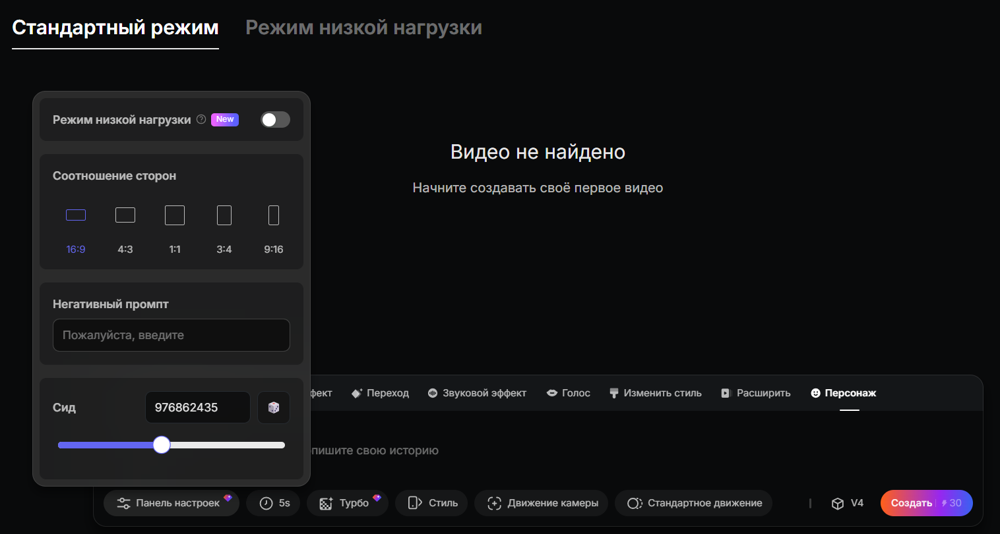This screenshot has height=534, width=1000.
Task: Click the Сид number field 976862435
Action: click(198, 408)
